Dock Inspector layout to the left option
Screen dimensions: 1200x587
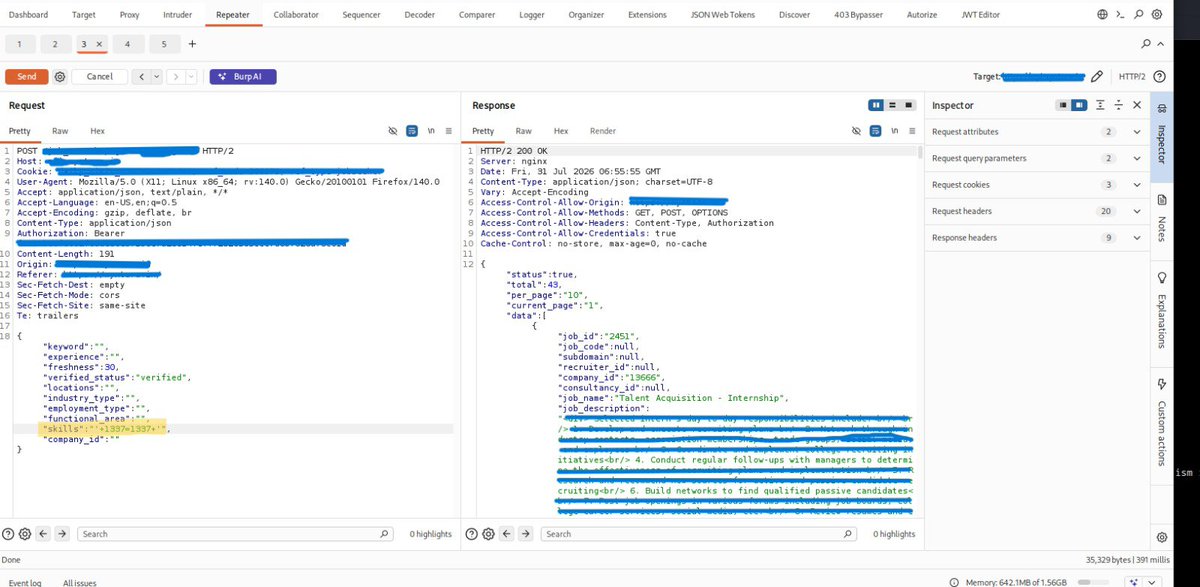[x=1065, y=105]
